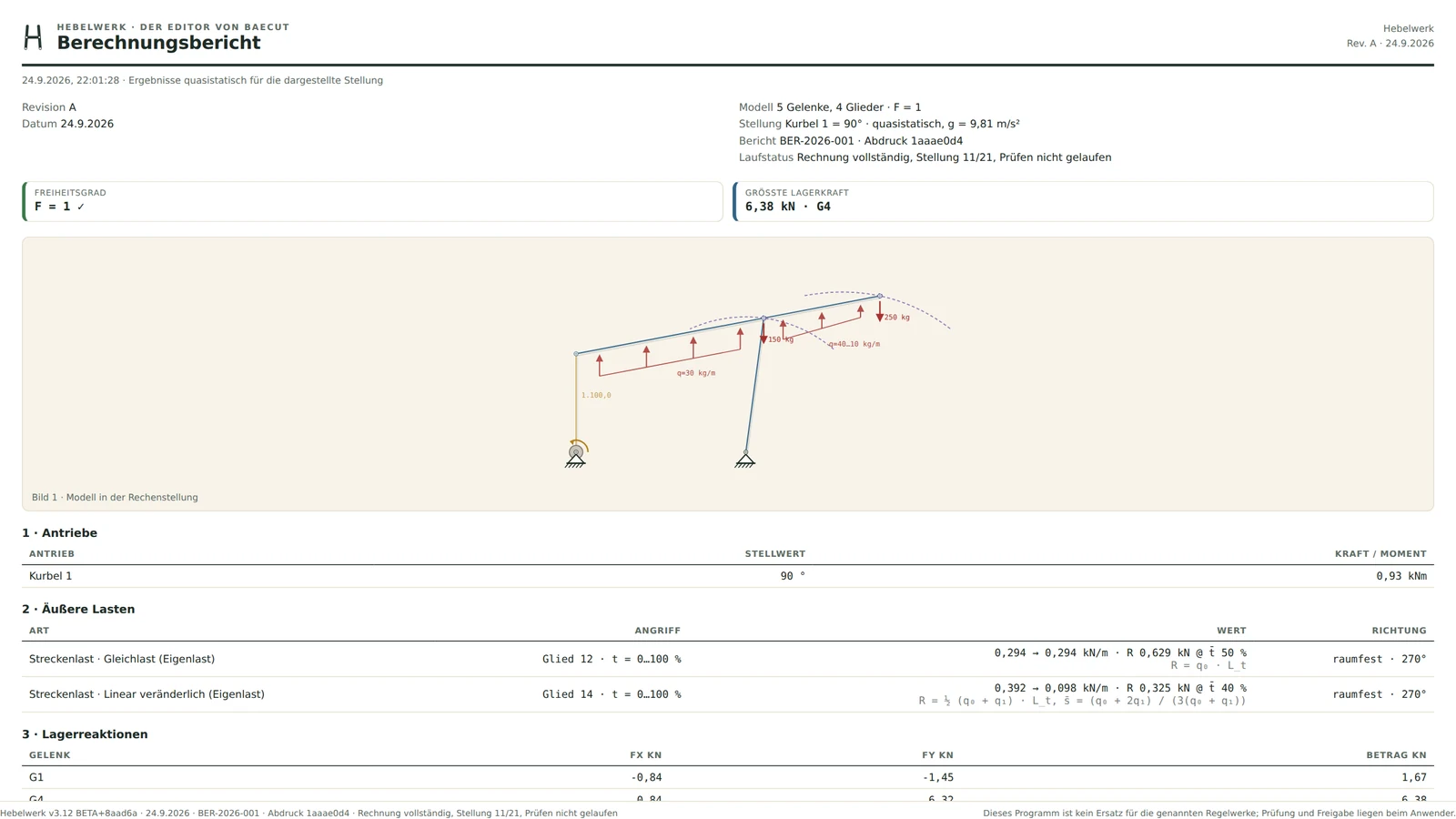Image resolution: width=1456 pixels, height=819 pixels.
Task: Click the 1 · Antriebe section heading
Action: coord(59,533)
